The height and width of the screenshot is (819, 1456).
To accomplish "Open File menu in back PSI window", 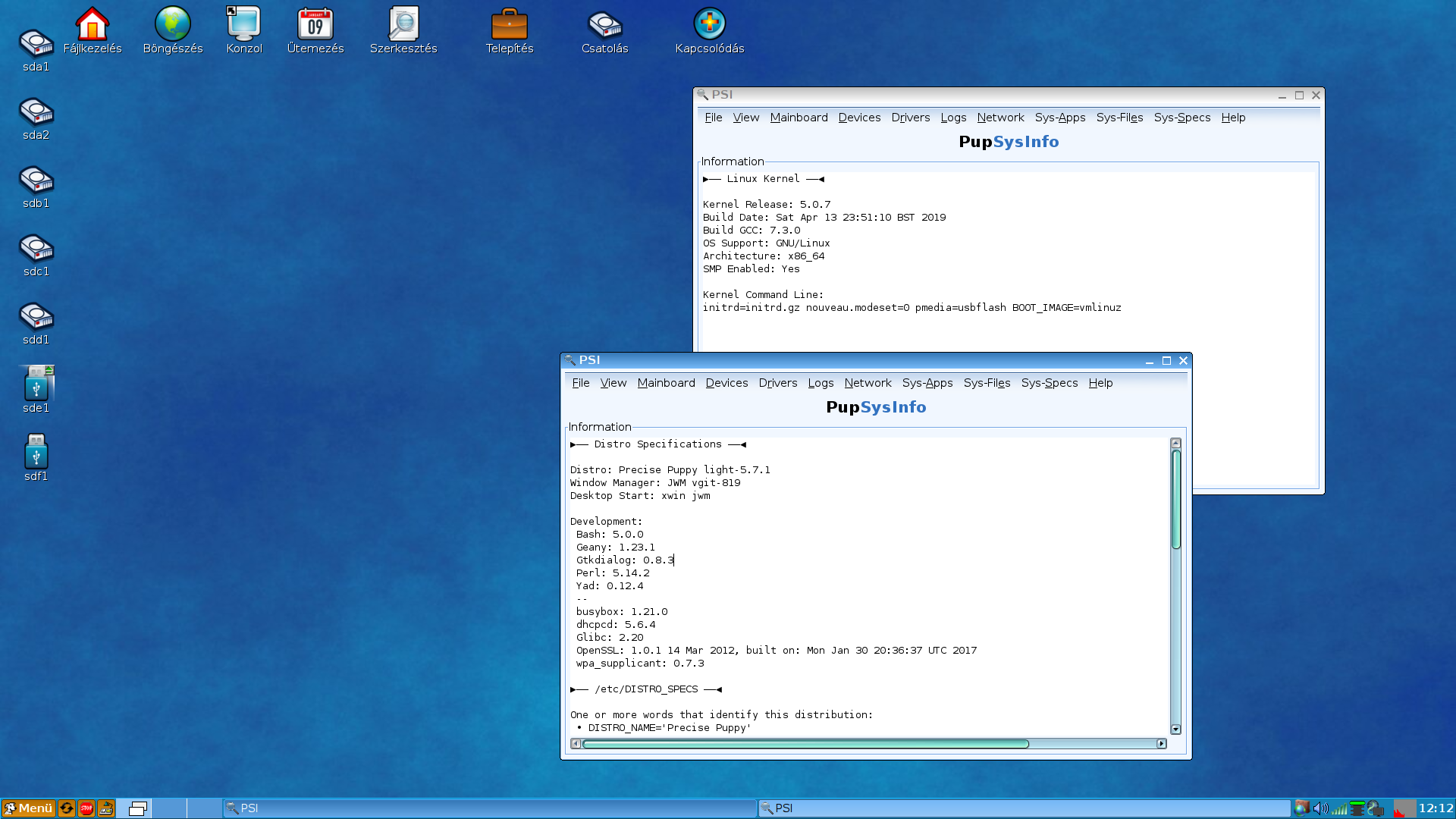I will tap(714, 118).
